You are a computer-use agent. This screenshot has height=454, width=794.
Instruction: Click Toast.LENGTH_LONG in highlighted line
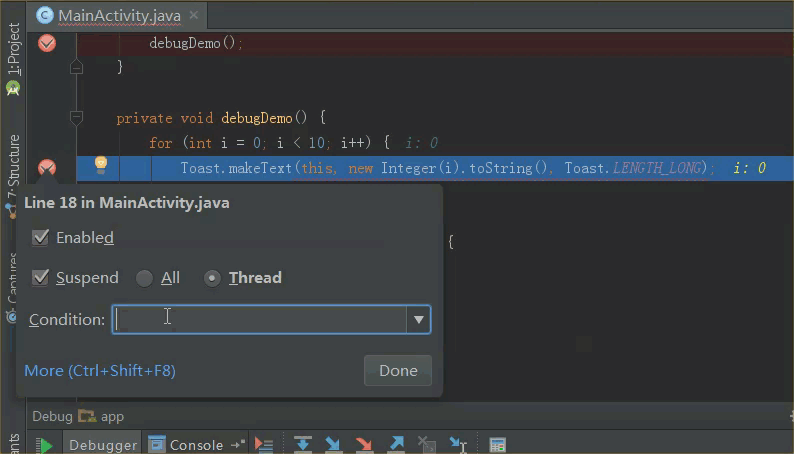coord(635,168)
